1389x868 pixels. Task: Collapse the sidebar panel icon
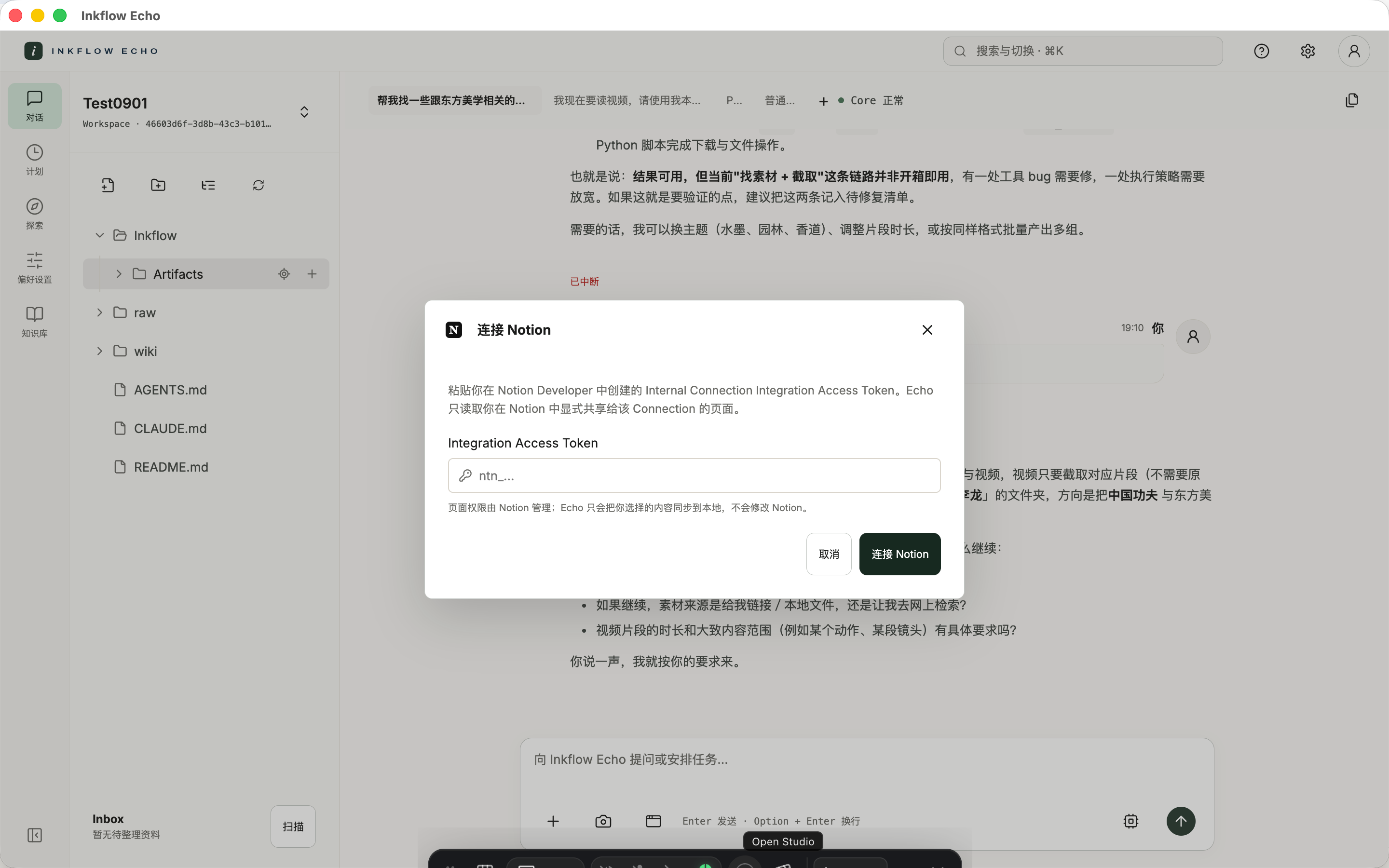pyautogui.click(x=34, y=835)
